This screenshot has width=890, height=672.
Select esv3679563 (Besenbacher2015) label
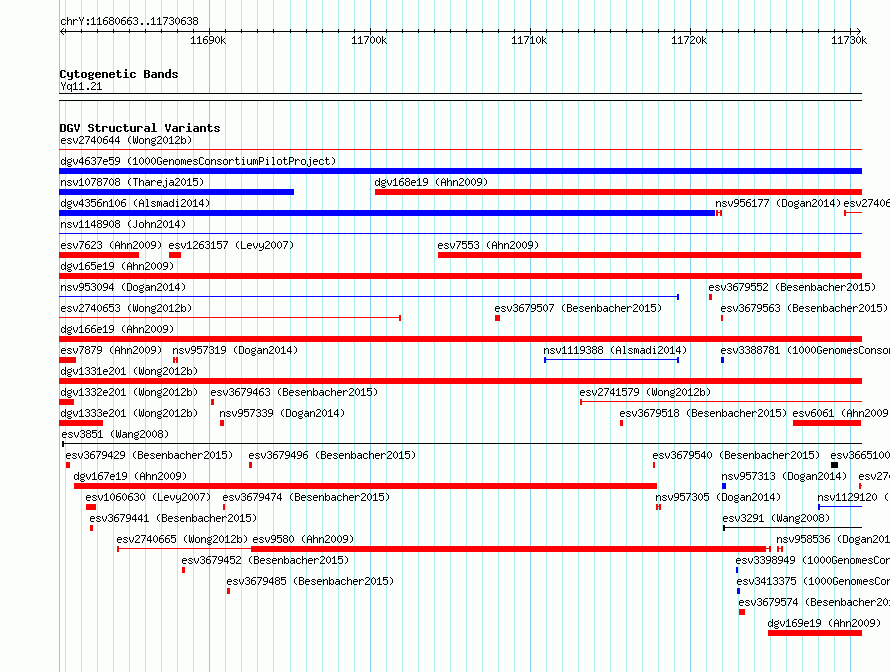point(804,308)
